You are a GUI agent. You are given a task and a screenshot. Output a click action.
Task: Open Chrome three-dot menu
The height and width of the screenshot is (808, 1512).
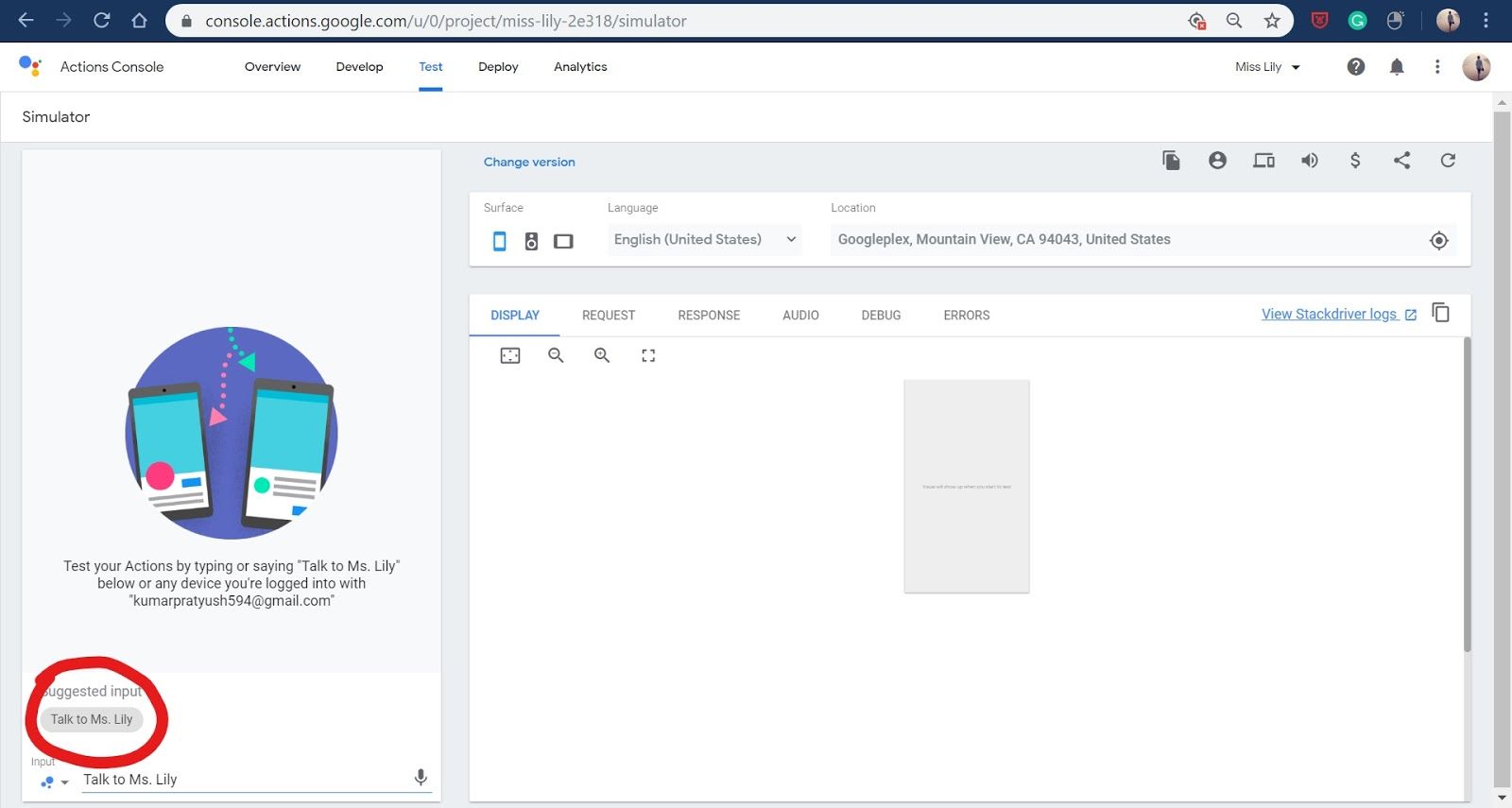(1486, 21)
